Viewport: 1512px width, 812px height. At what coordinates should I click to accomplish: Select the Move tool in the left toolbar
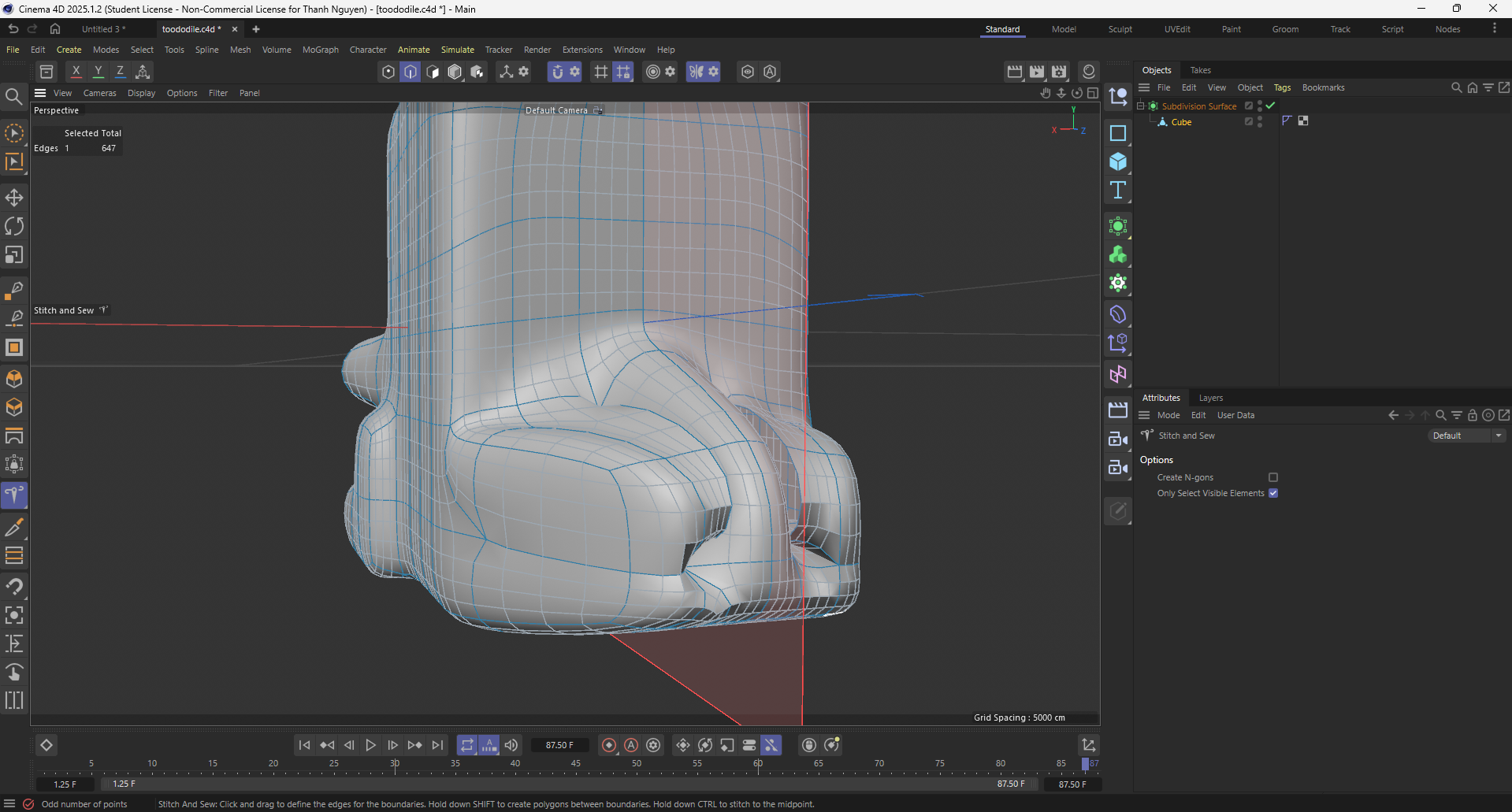14,198
